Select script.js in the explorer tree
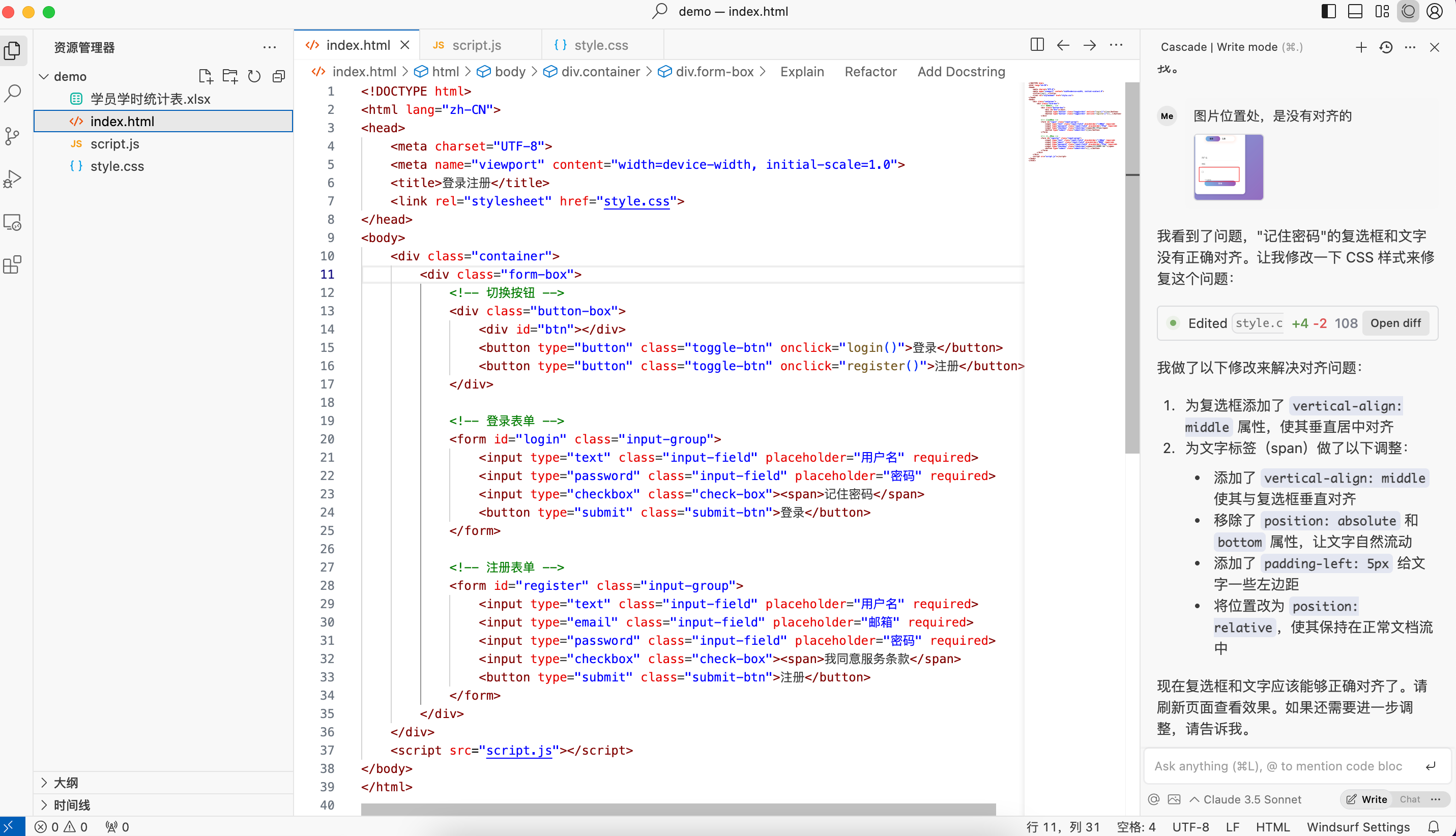1456x836 pixels. tap(164, 143)
